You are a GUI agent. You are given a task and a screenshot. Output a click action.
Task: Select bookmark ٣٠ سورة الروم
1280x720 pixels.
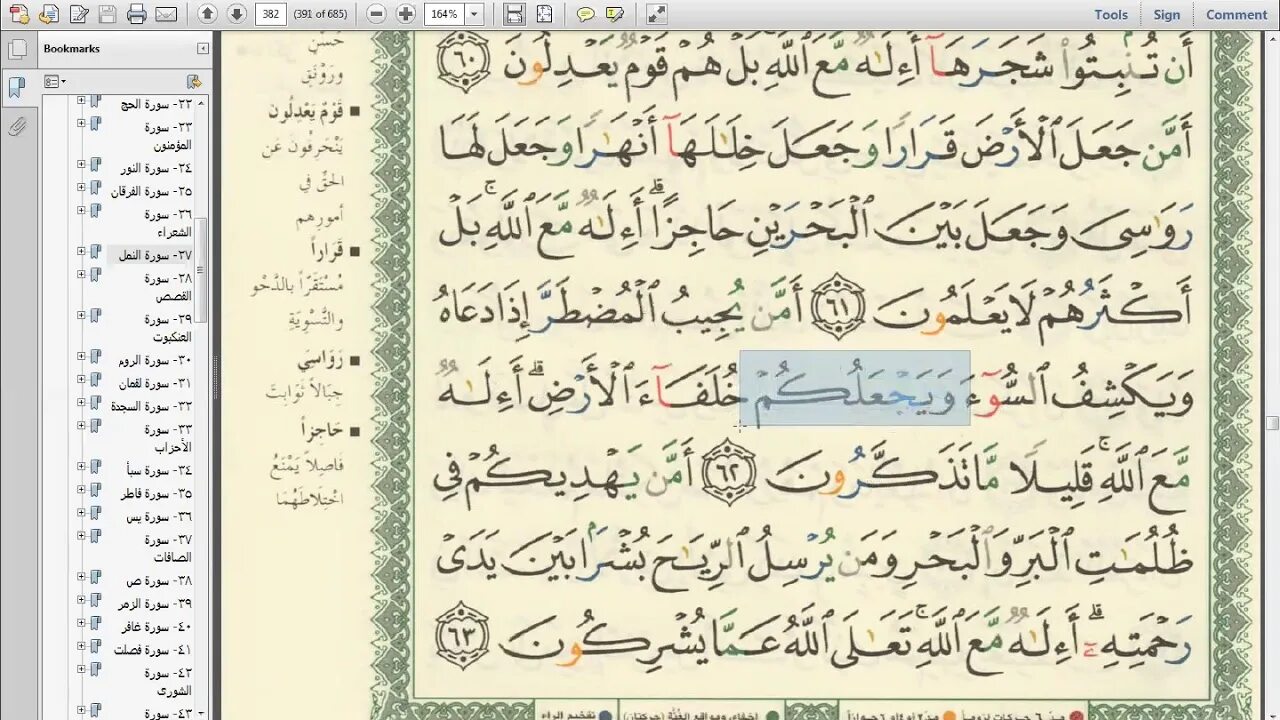pyautogui.click(x=155, y=361)
